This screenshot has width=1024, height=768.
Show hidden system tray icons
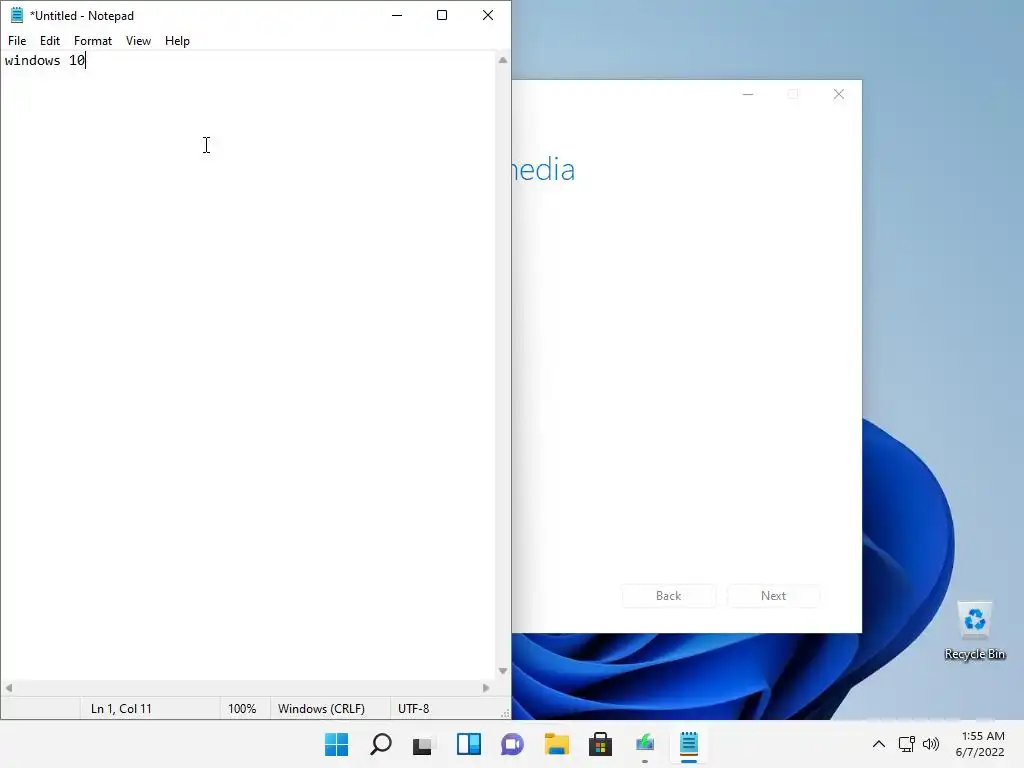click(x=879, y=744)
